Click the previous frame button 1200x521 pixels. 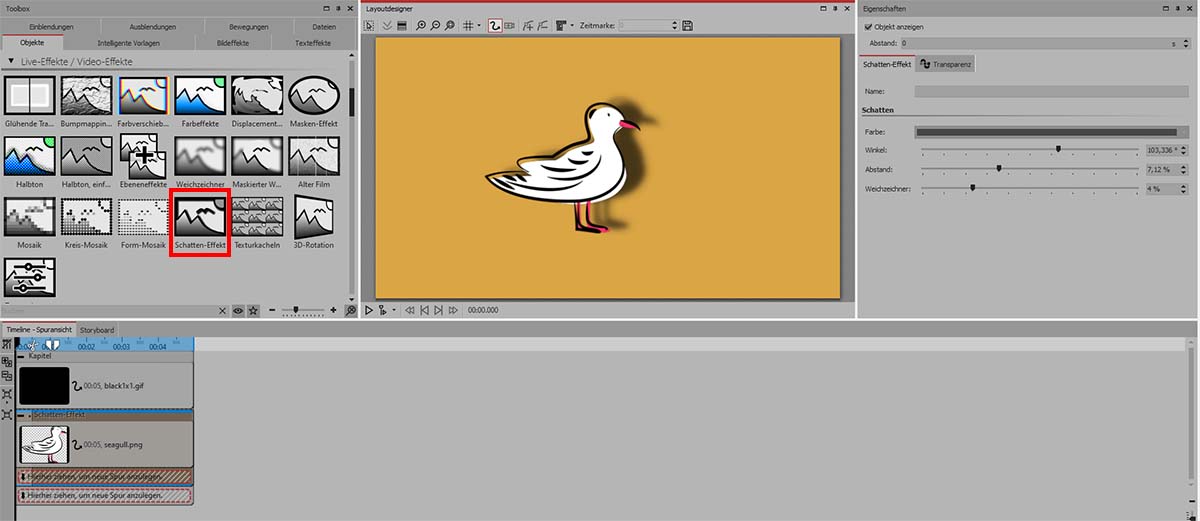click(x=425, y=311)
